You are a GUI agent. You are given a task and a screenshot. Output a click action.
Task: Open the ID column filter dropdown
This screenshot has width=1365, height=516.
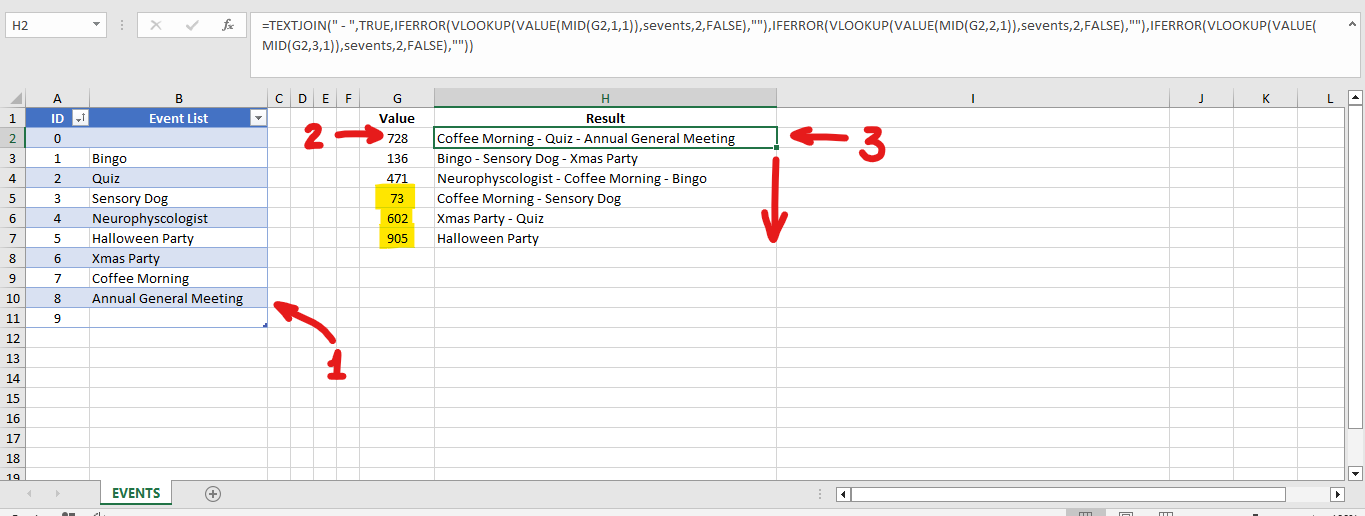tap(81, 118)
